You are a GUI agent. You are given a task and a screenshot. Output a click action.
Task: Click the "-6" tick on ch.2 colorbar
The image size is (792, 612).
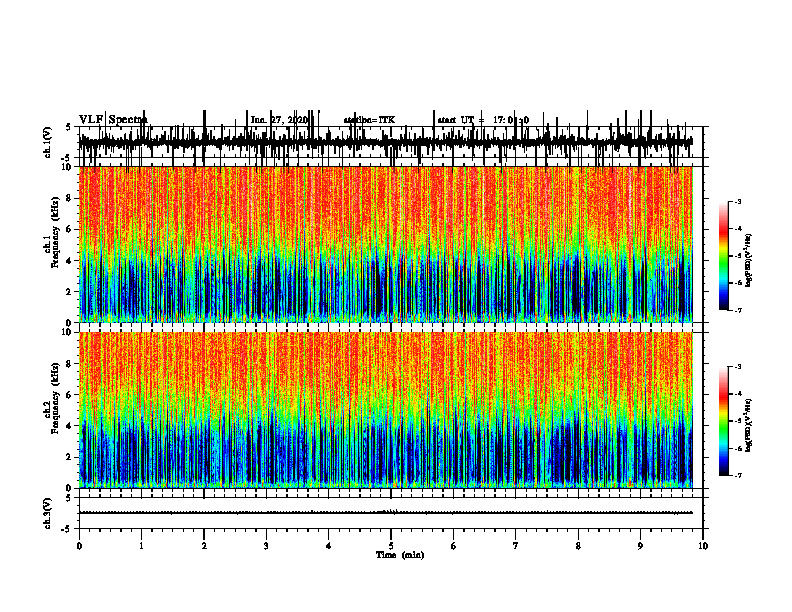tap(738, 448)
